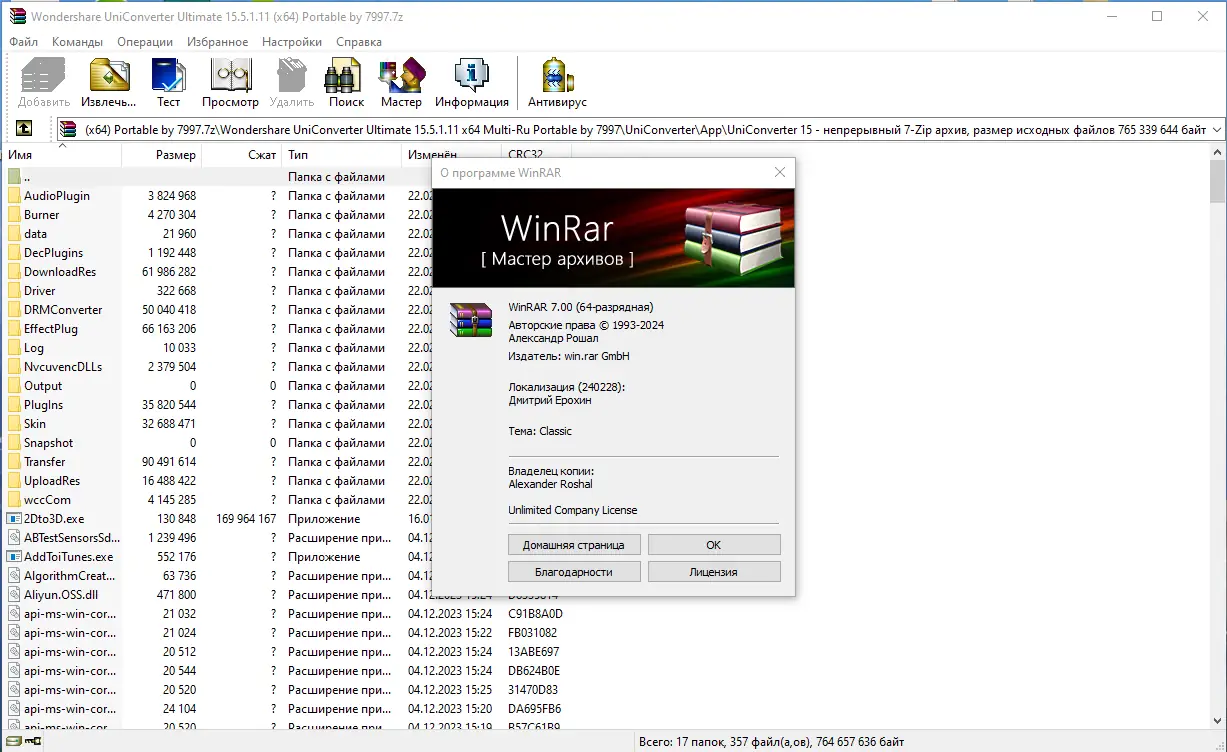Click the WinRAR books icon in About dialog
1227x752 pixels.
(471, 319)
